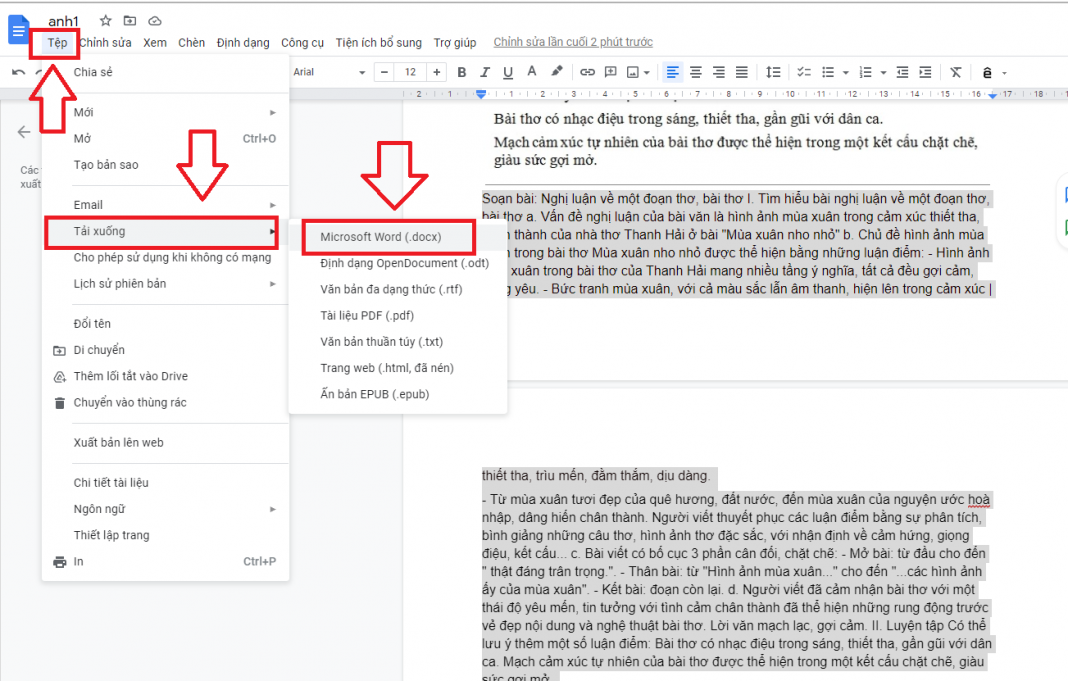Toggle underline formatting
The width and height of the screenshot is (1068, 681).
point(508,72)
